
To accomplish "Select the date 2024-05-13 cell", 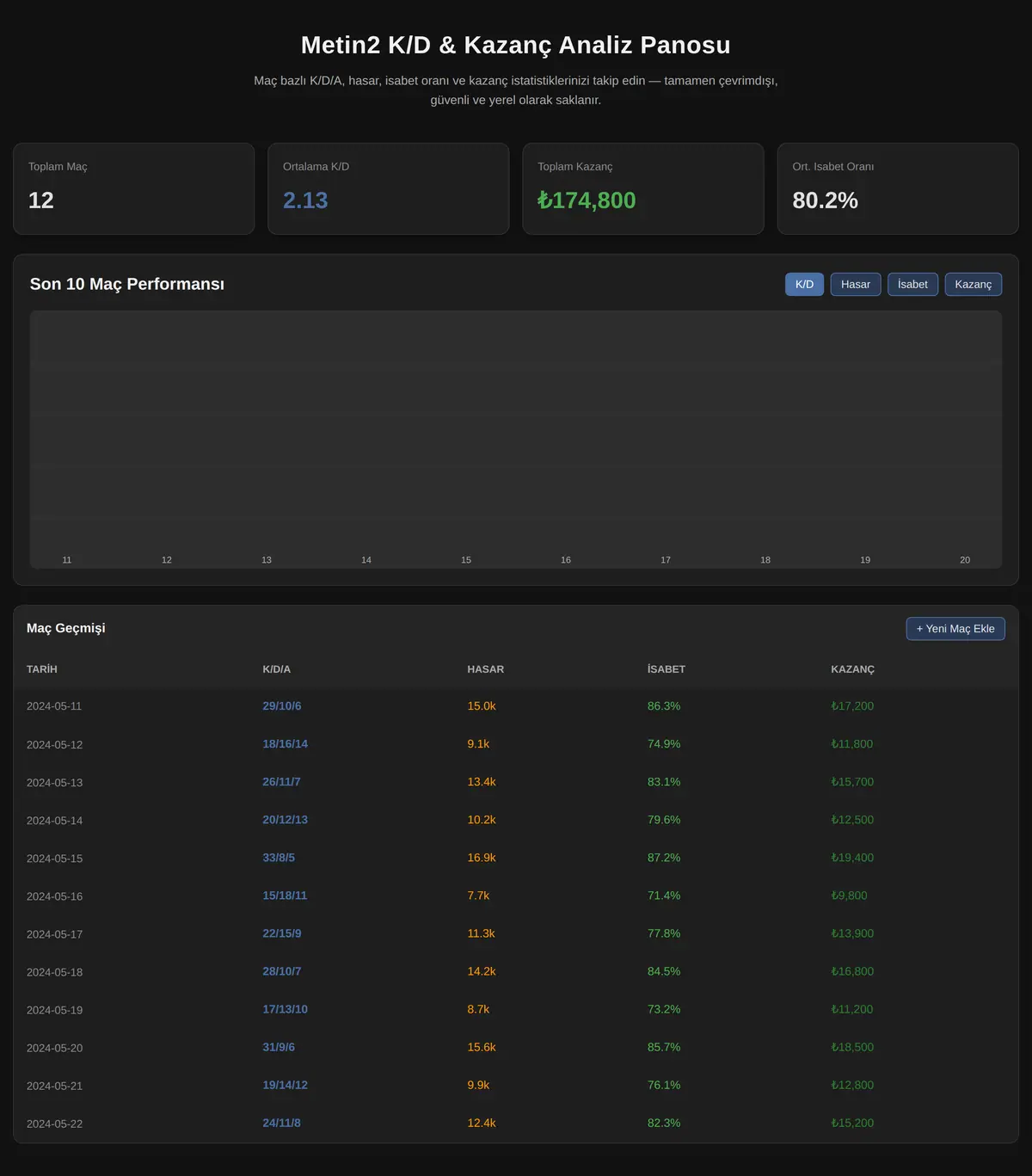I will pyautogui.click(x=54, y=783).
